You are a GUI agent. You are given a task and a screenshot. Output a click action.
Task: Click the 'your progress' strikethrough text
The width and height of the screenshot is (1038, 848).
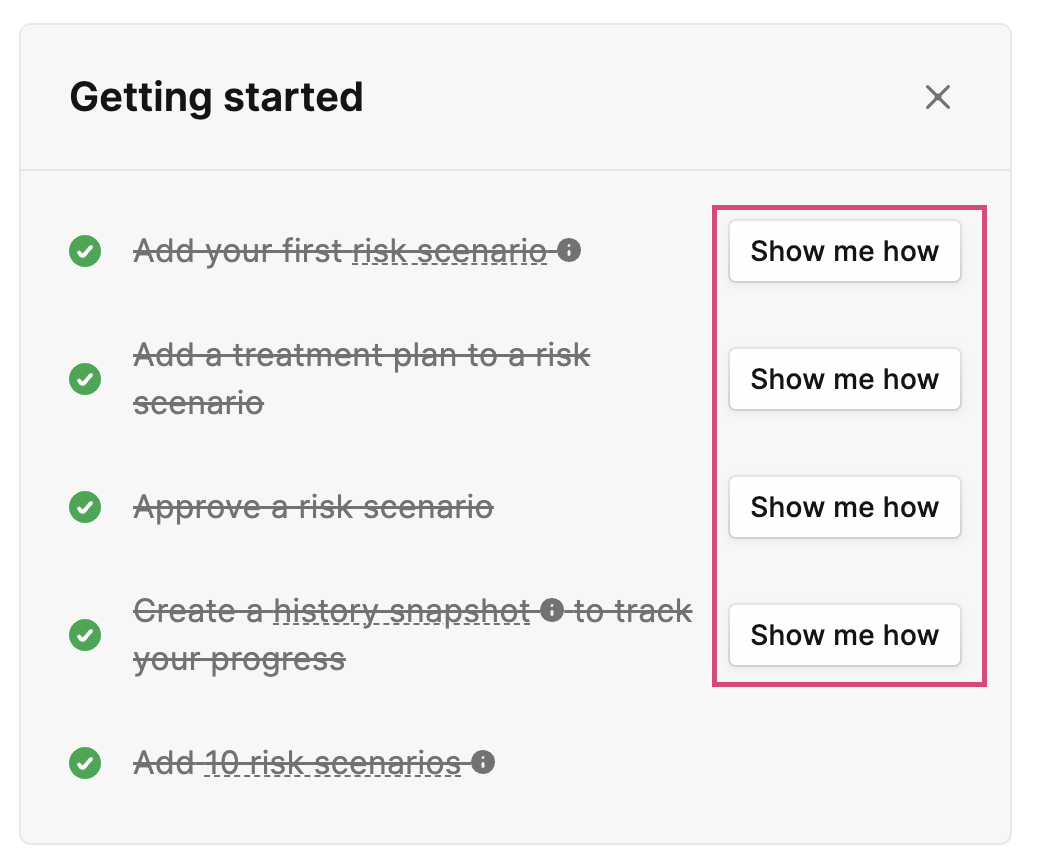click(239, 660)
